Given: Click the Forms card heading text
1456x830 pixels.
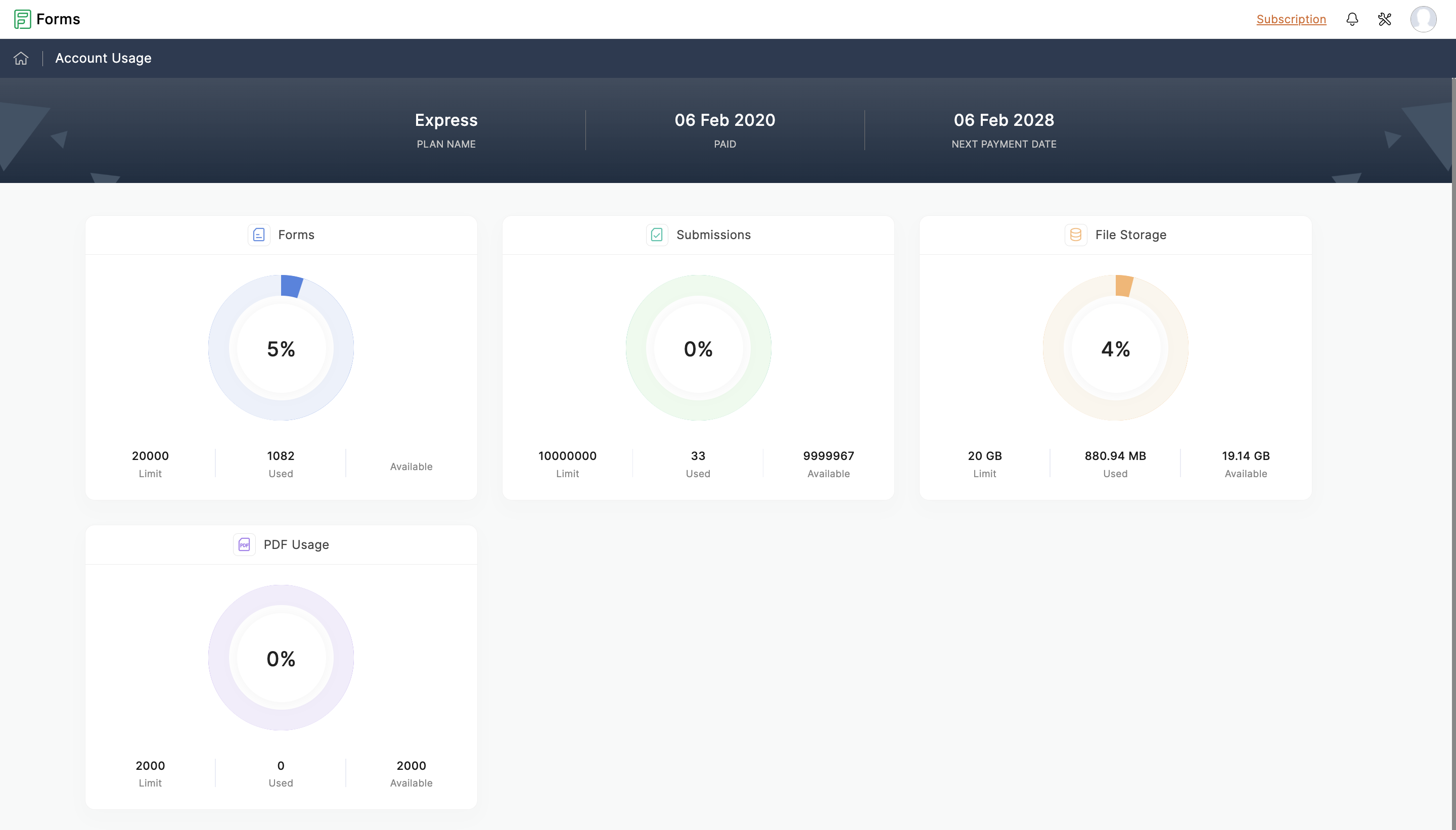Looking at the screenshot, I should (296, 235).
